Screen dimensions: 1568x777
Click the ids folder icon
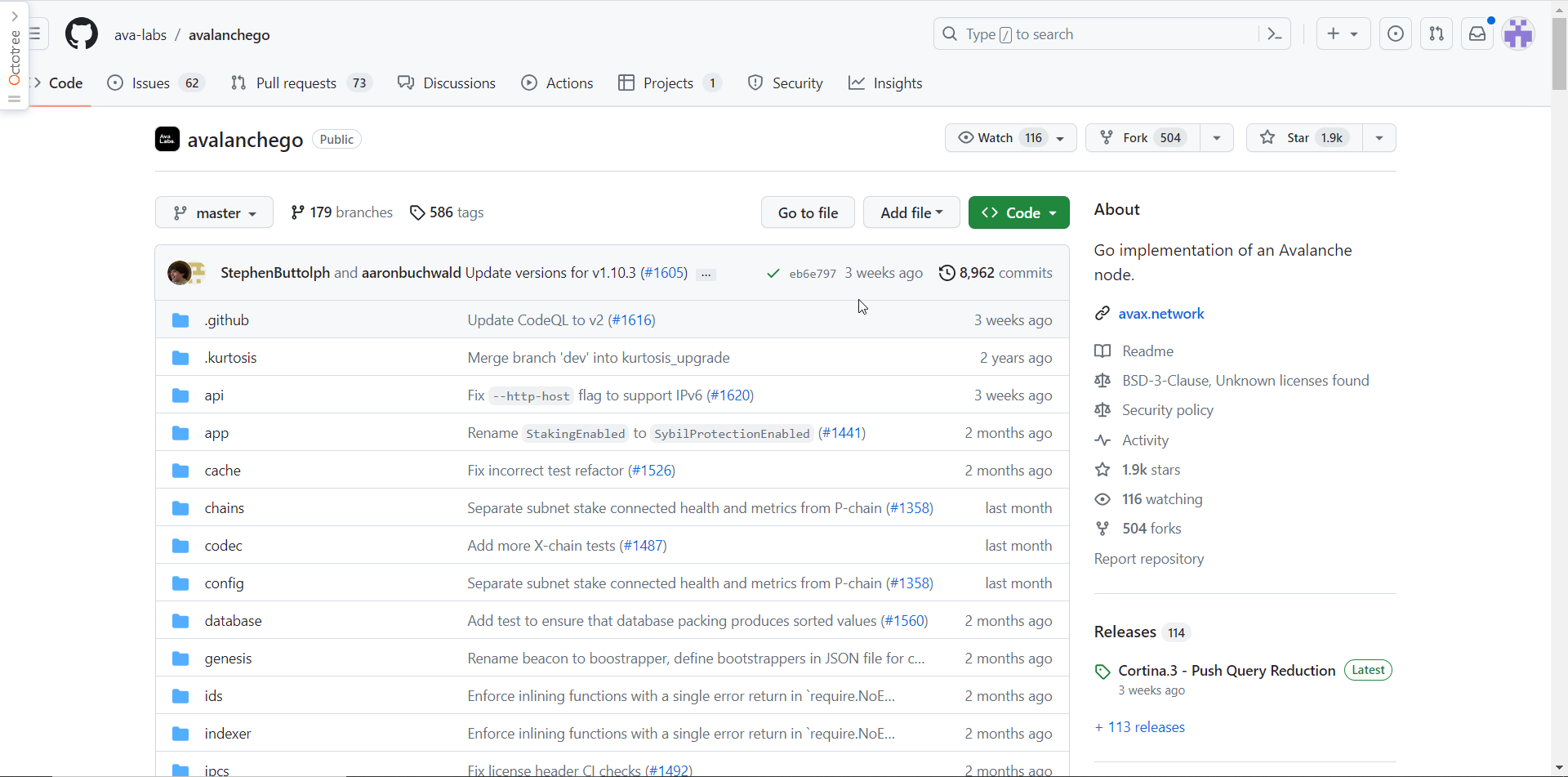tap(180, 696)
